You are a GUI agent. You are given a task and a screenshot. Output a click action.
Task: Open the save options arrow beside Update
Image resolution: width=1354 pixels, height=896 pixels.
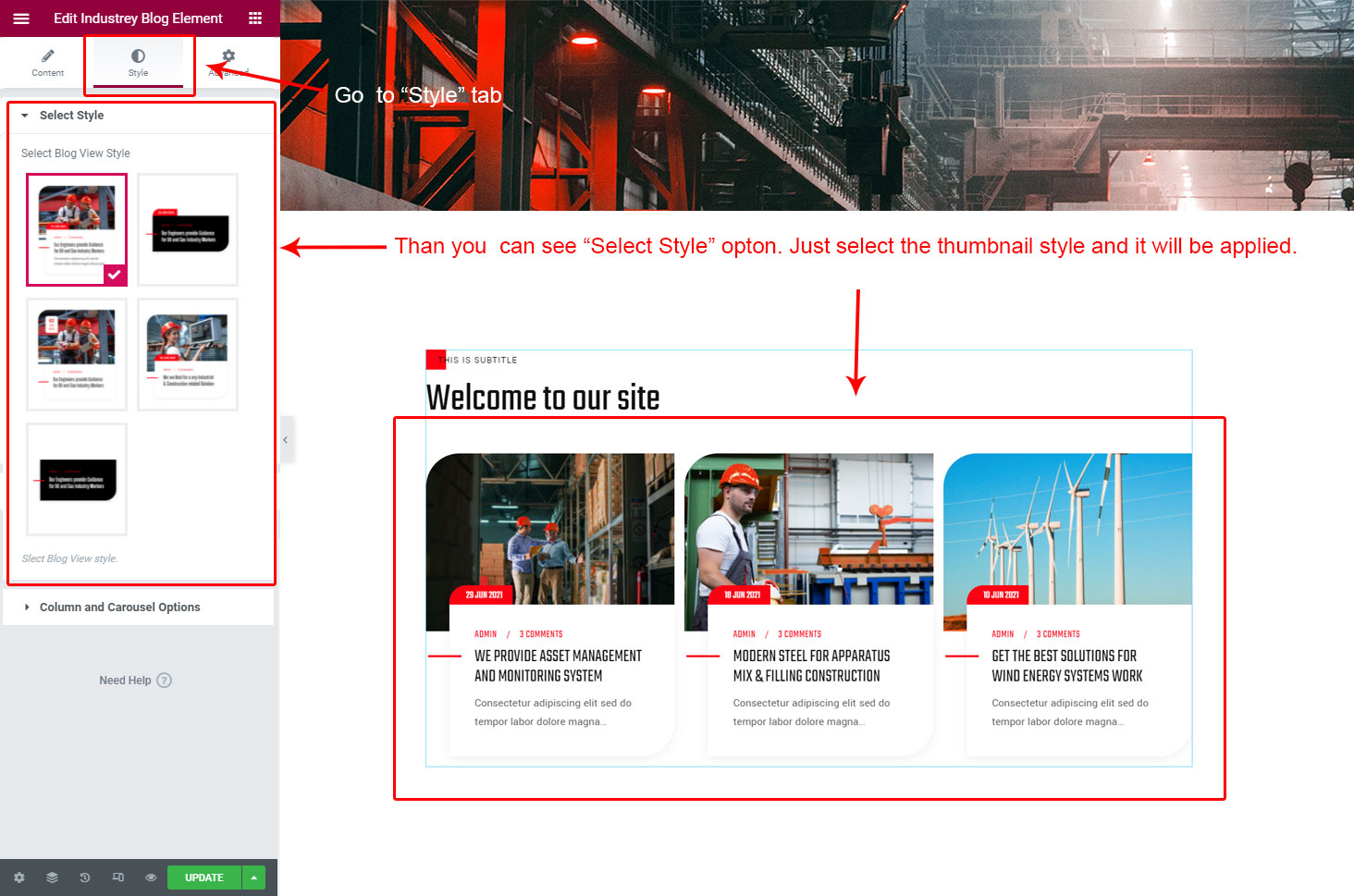click(254, 878)
